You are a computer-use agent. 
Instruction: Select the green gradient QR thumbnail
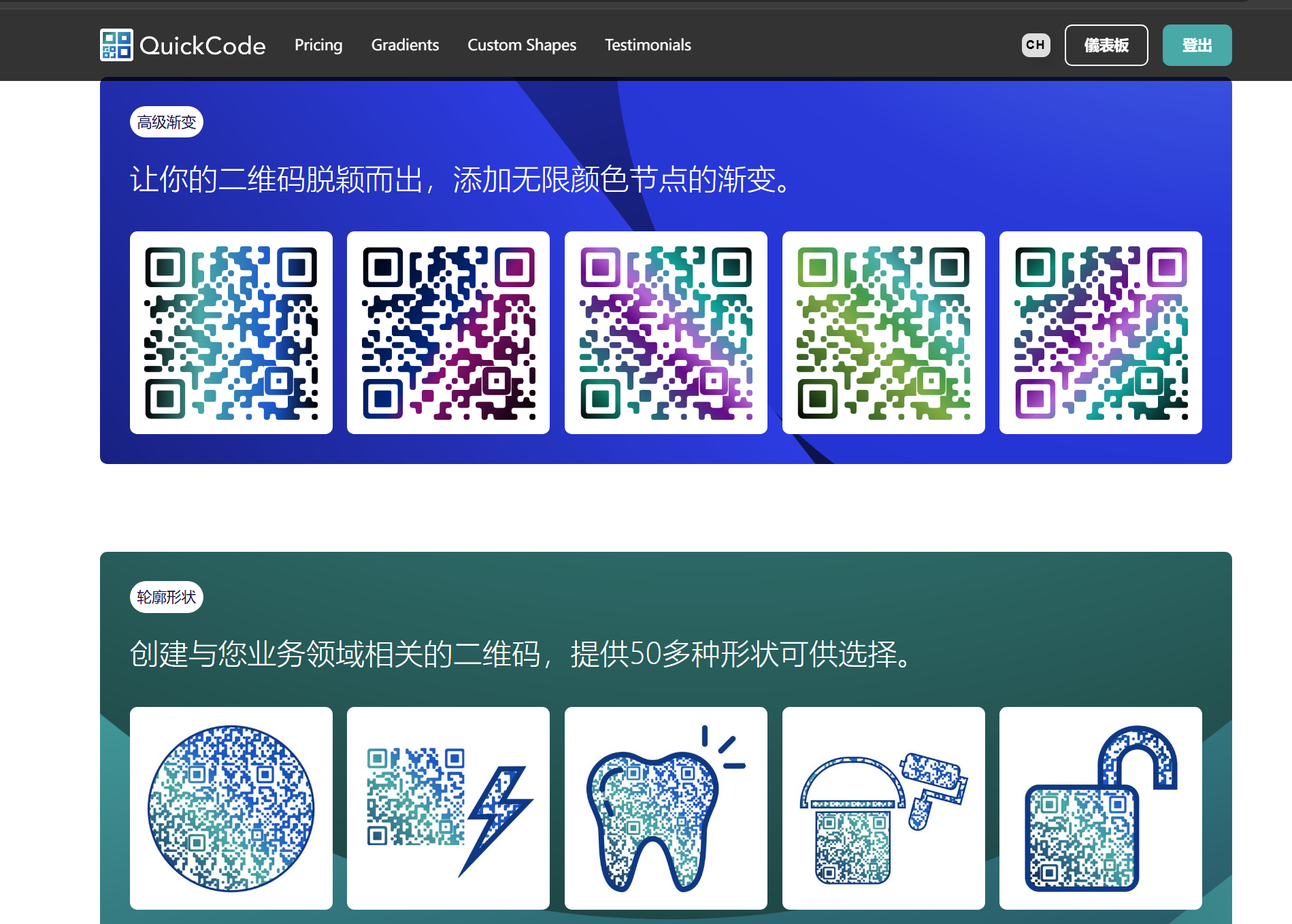coord(884,333)
